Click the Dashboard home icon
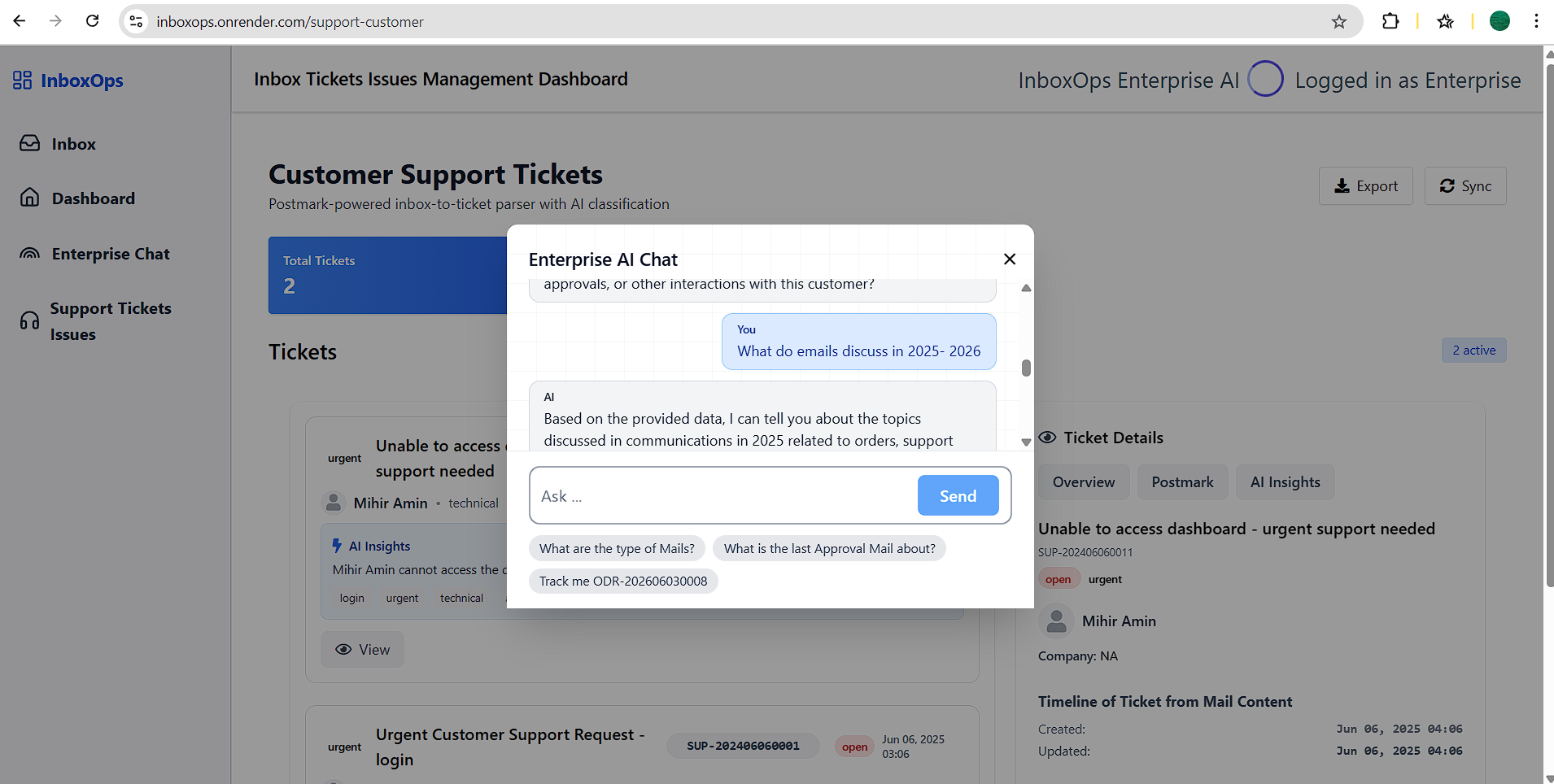The image size is (1554, 784). coord(30,198)
